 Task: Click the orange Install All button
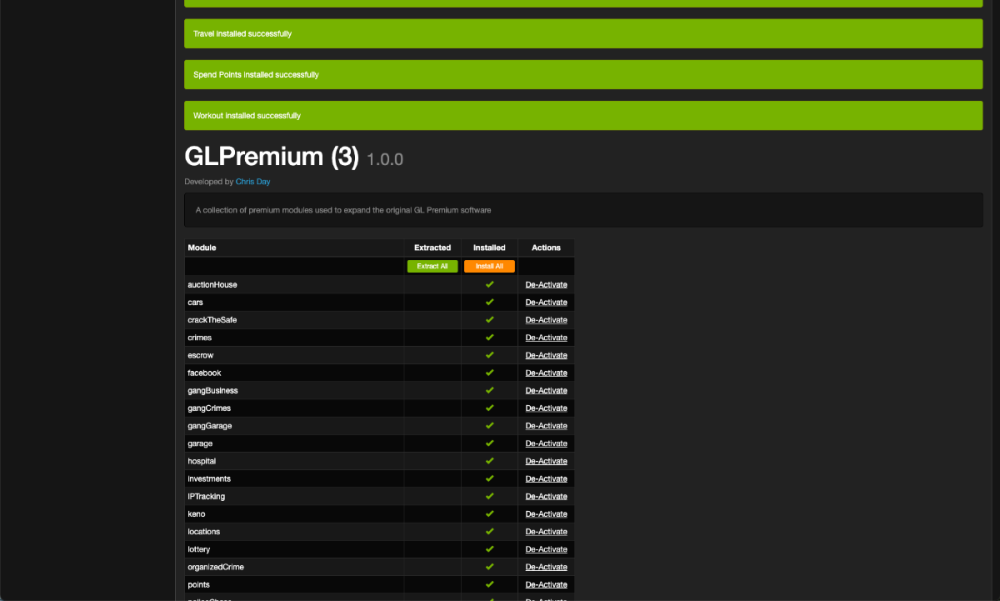(489, 267)
